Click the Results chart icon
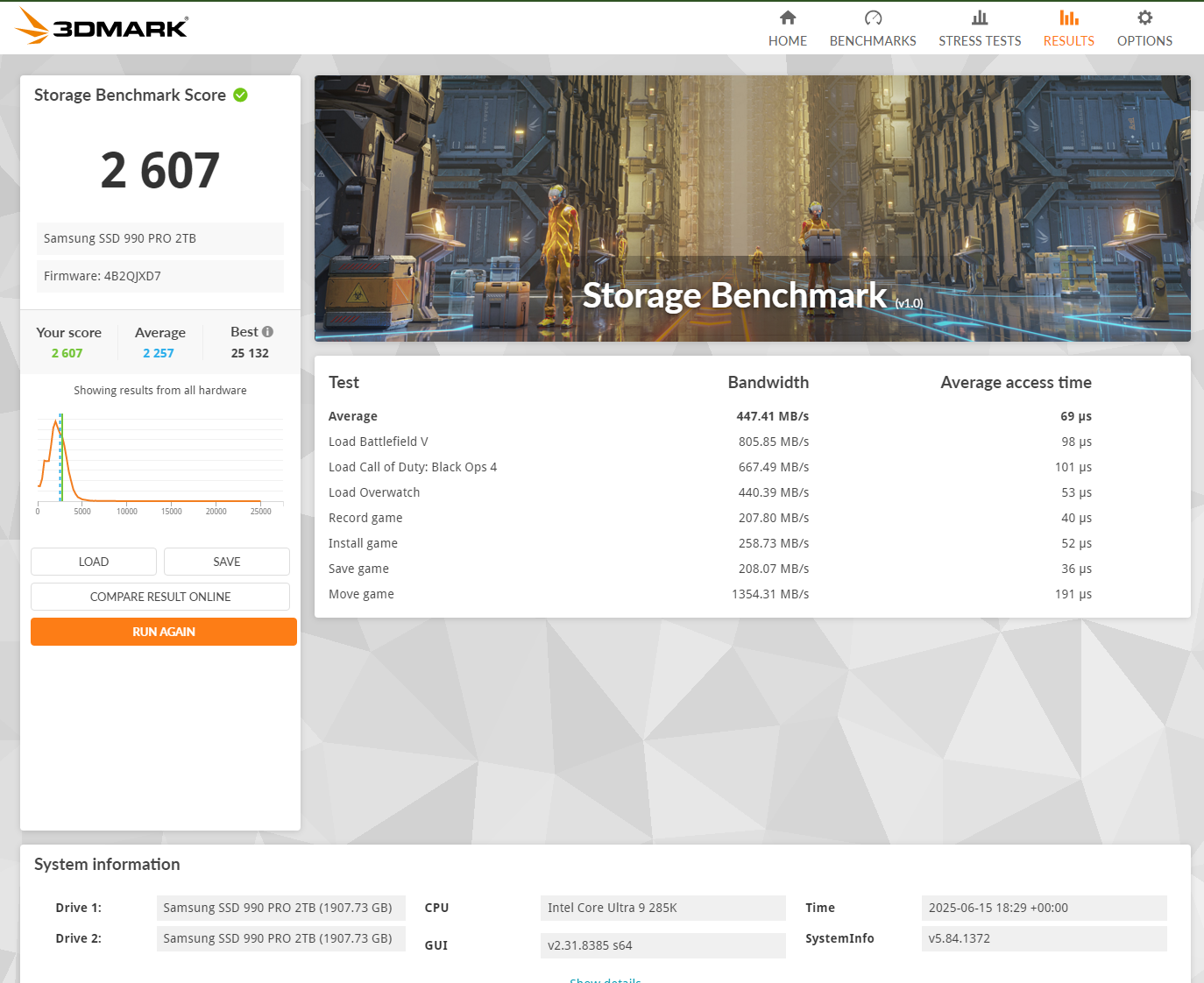Image resolution: width=1204 pixels, height=983 pixels. click(1068, 18)
